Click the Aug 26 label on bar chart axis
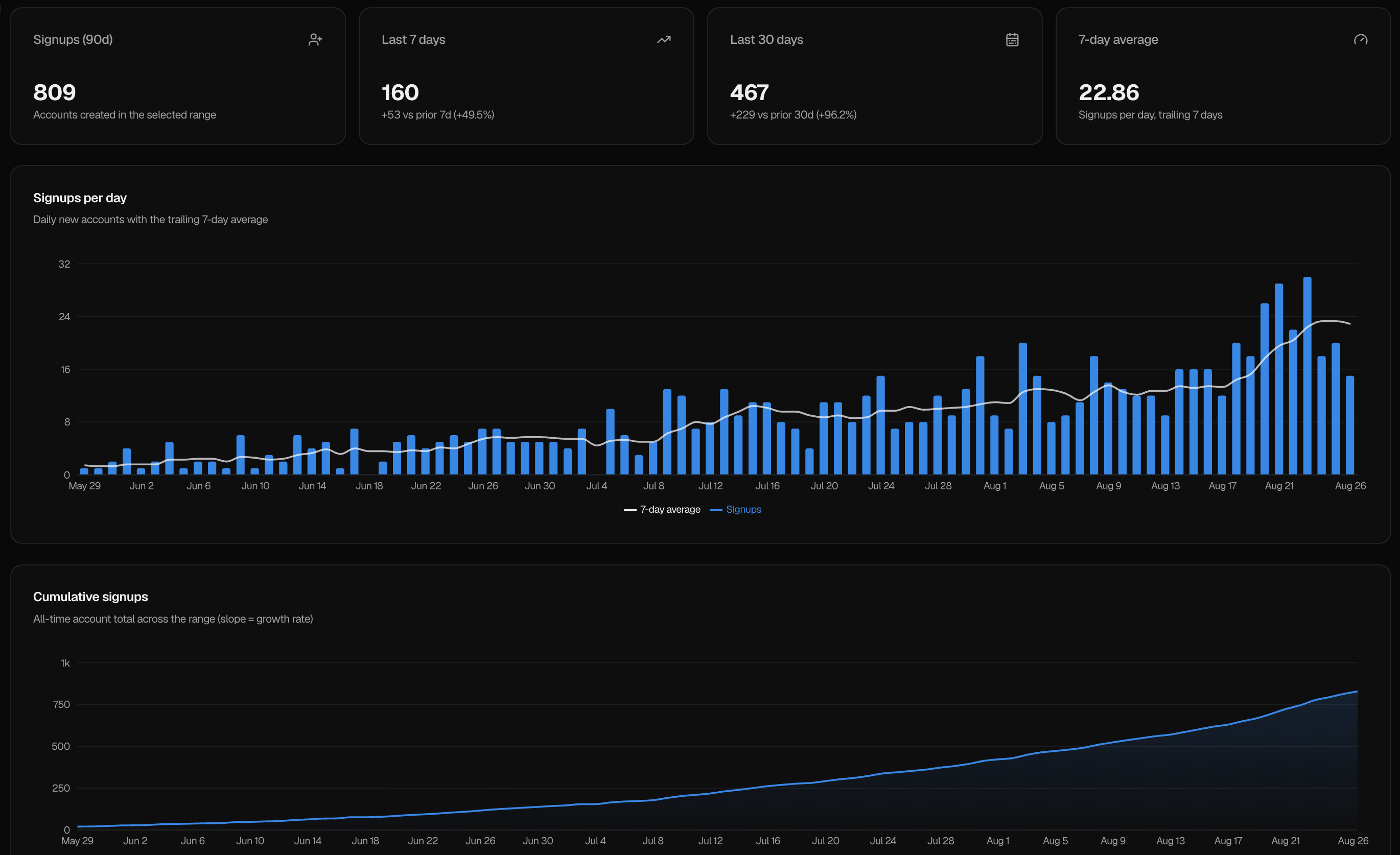 coord(1350,486)
